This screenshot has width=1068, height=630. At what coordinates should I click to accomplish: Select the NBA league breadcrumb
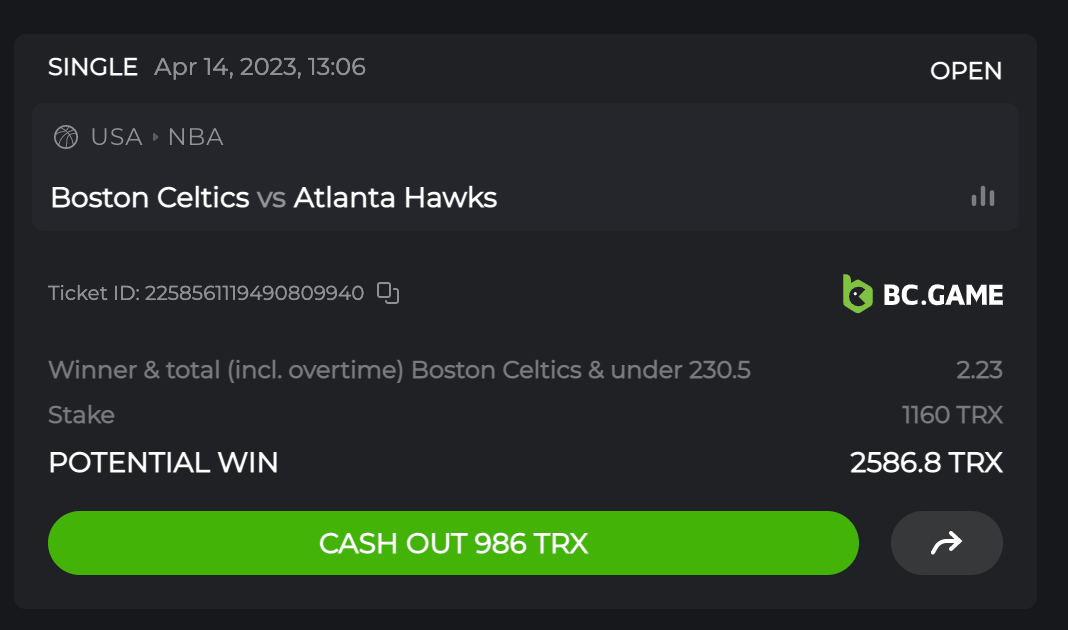[x=195, y=137]
